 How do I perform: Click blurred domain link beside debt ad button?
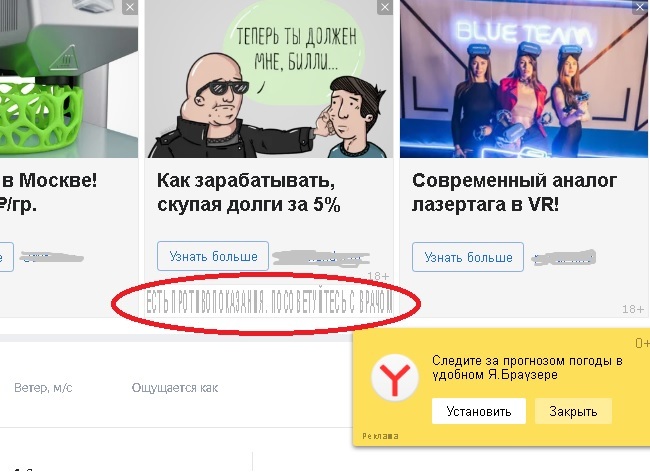pos(321,258)
